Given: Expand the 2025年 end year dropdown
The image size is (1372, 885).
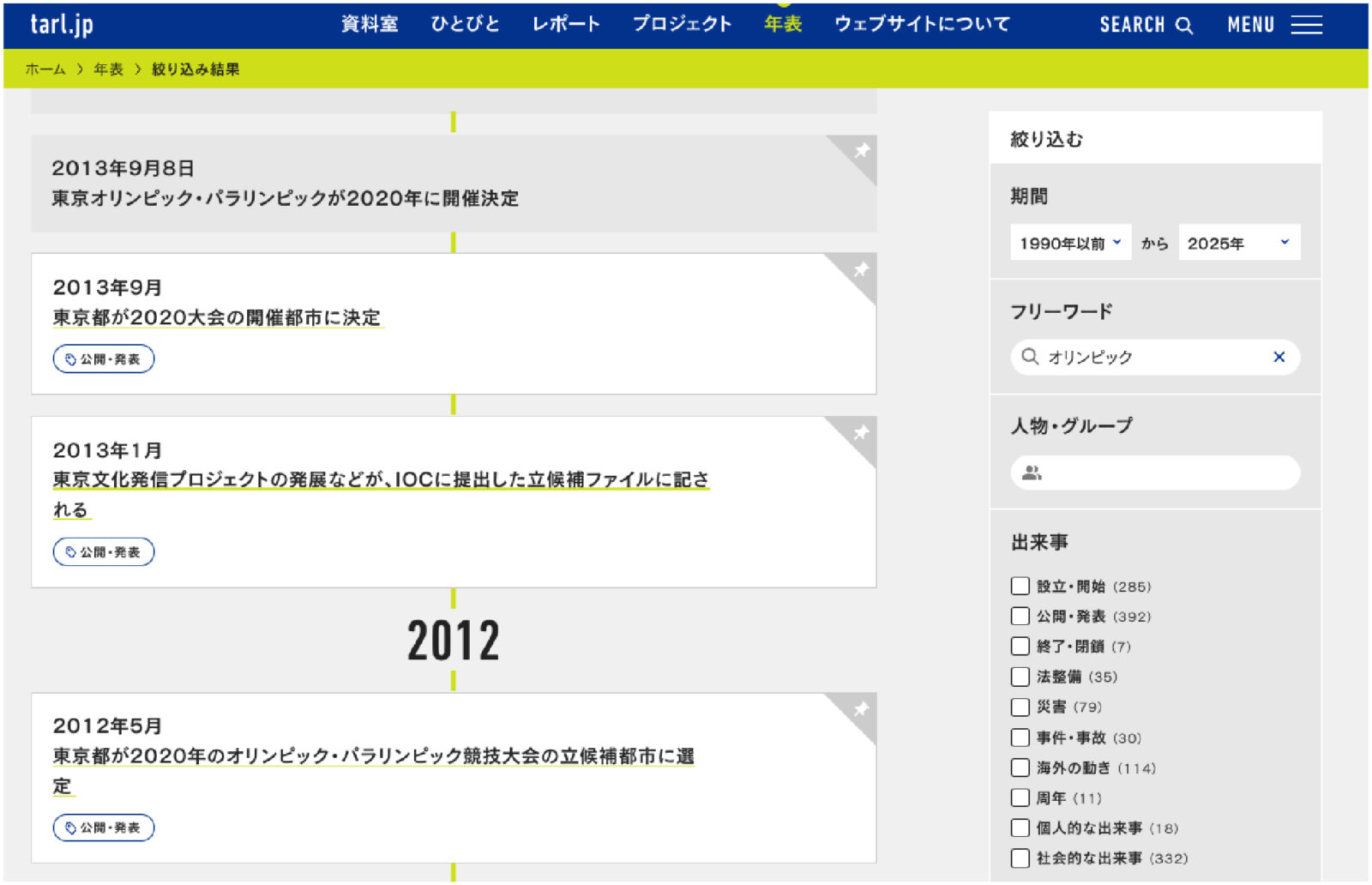Looking at the screenshot, I should [x=1238, y=244].
